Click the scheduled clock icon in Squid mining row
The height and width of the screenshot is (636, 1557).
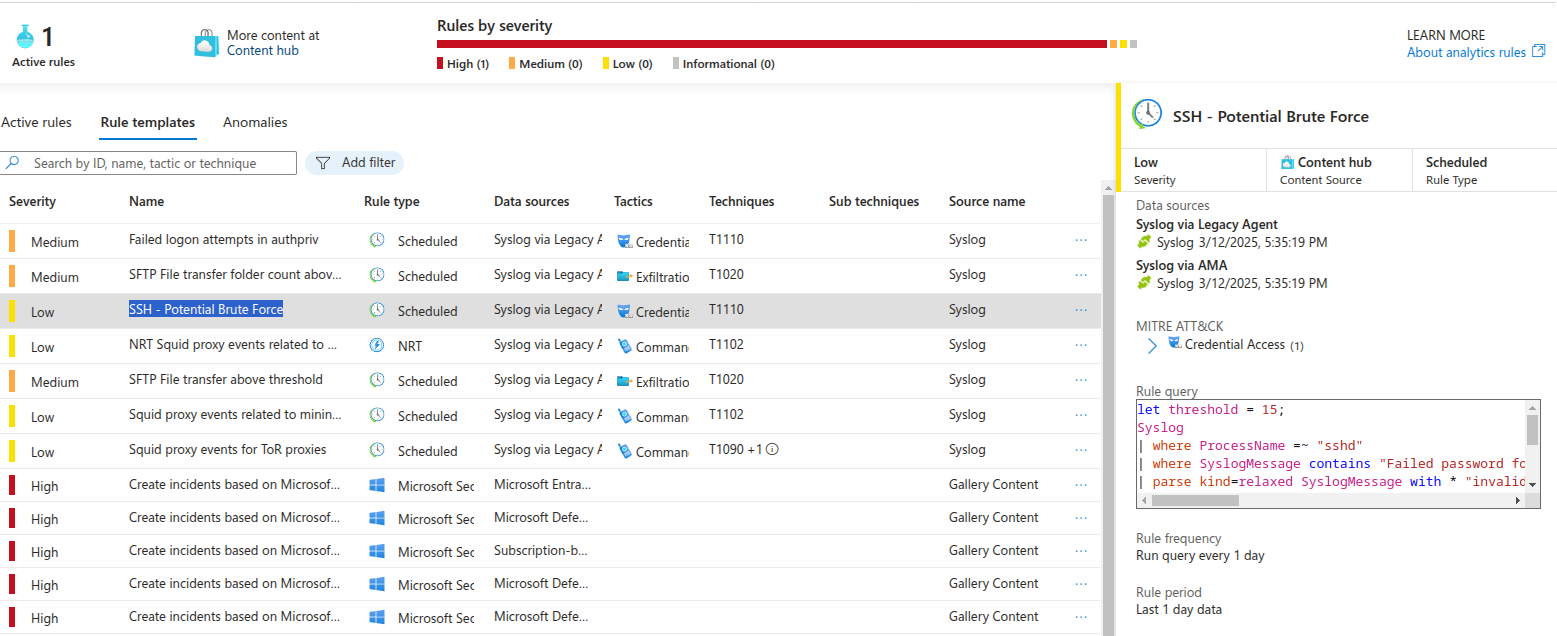(377, 415)
